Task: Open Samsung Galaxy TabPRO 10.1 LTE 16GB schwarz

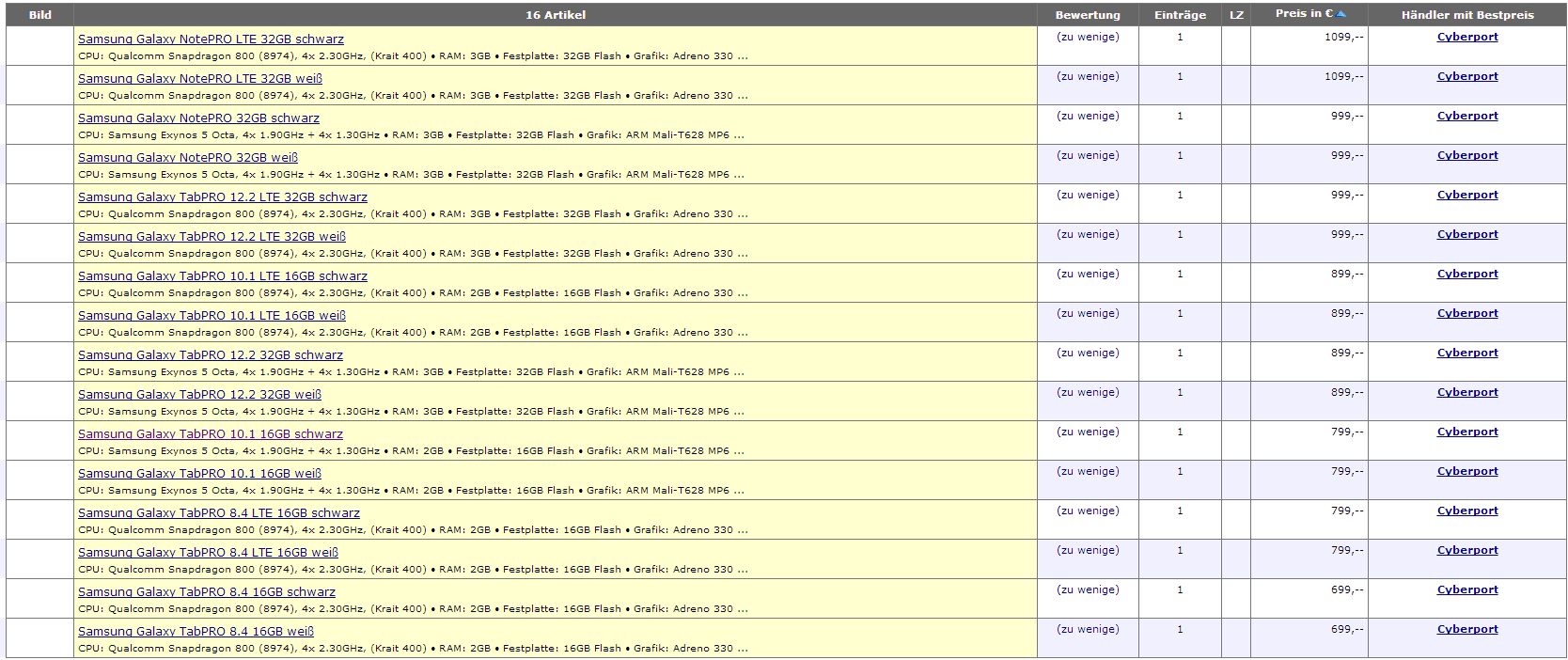Action: [223, 276]
